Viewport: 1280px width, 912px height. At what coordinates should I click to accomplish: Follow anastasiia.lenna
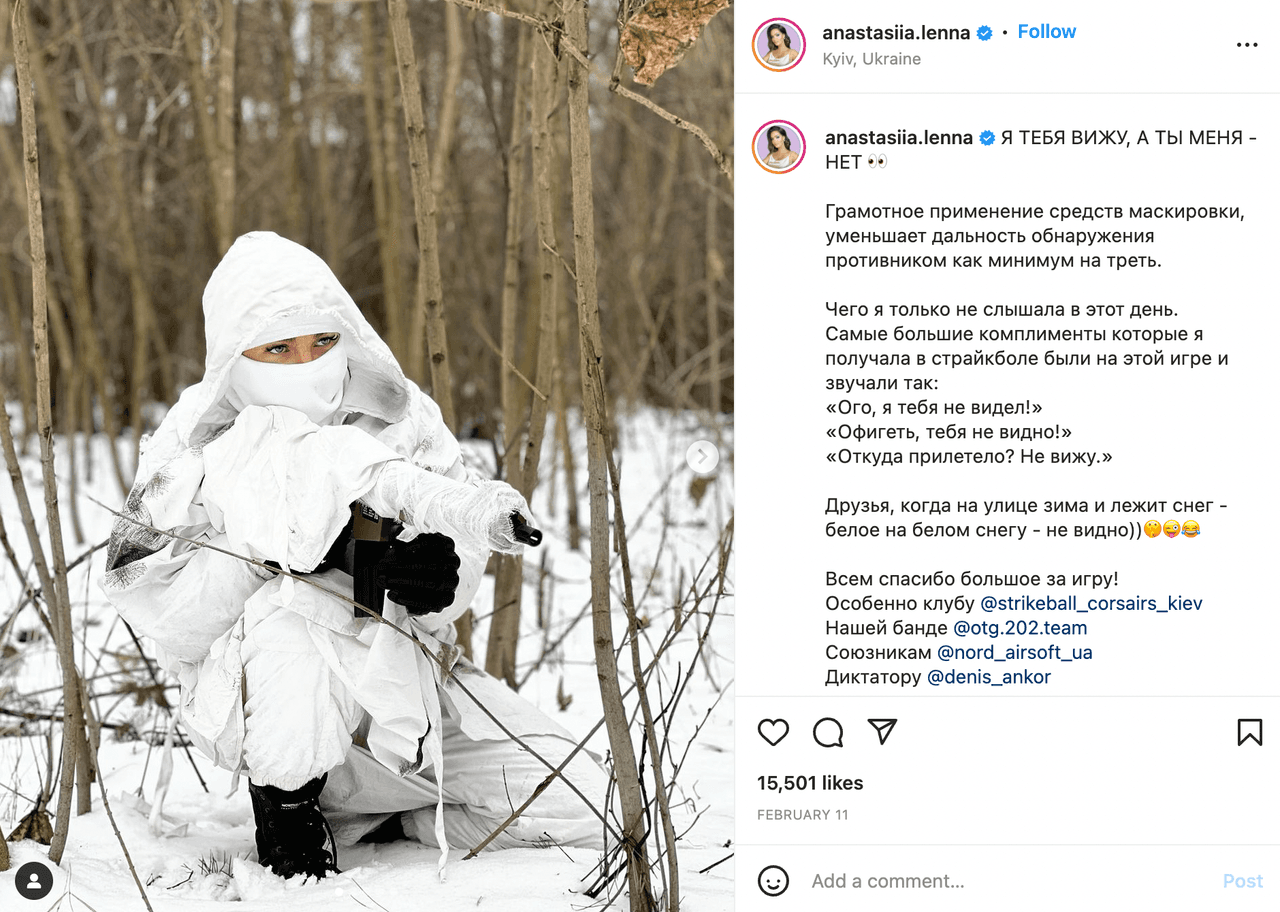click(1047, 32)
